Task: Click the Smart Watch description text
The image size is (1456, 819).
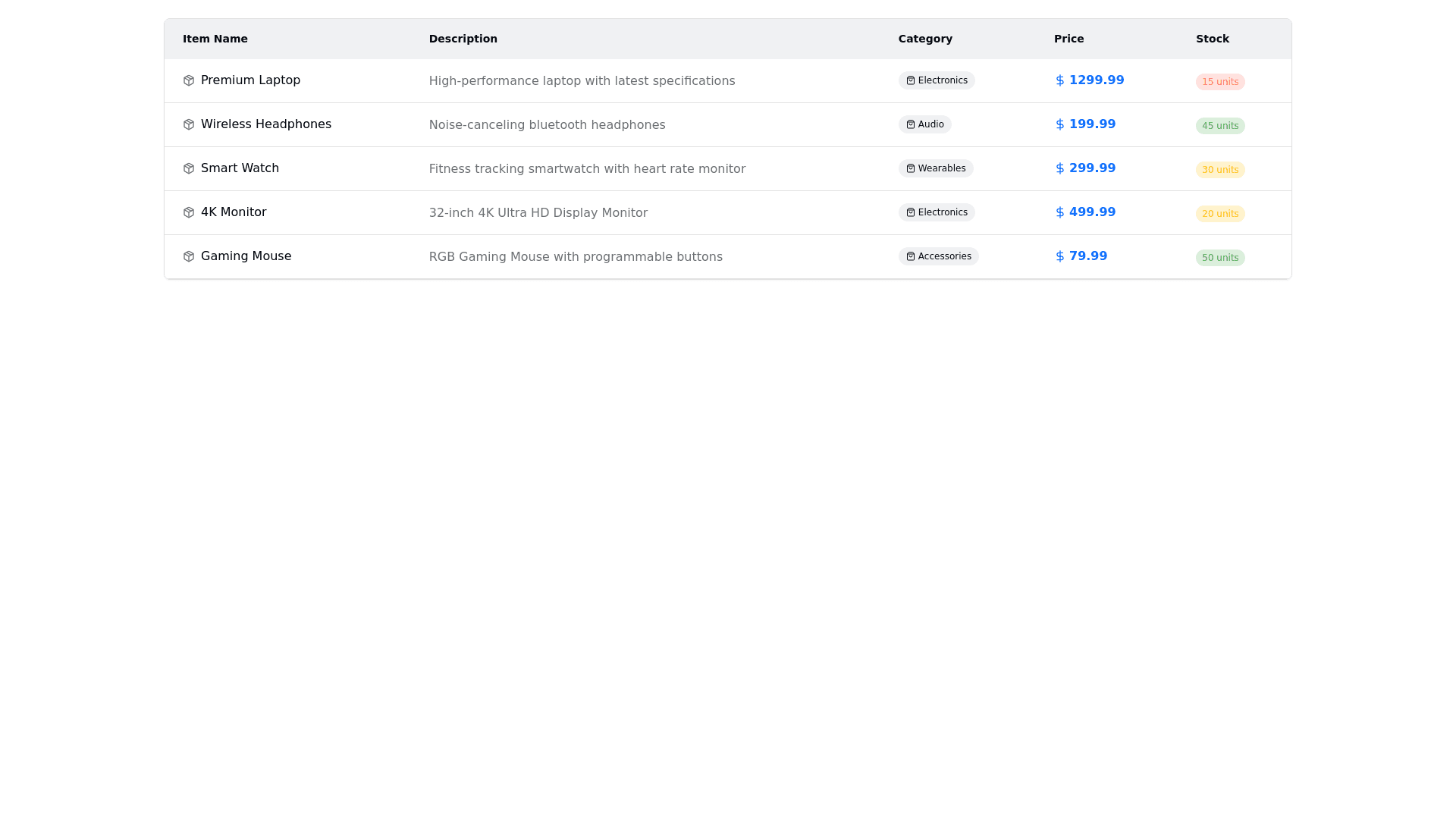Action: [586, 169]
